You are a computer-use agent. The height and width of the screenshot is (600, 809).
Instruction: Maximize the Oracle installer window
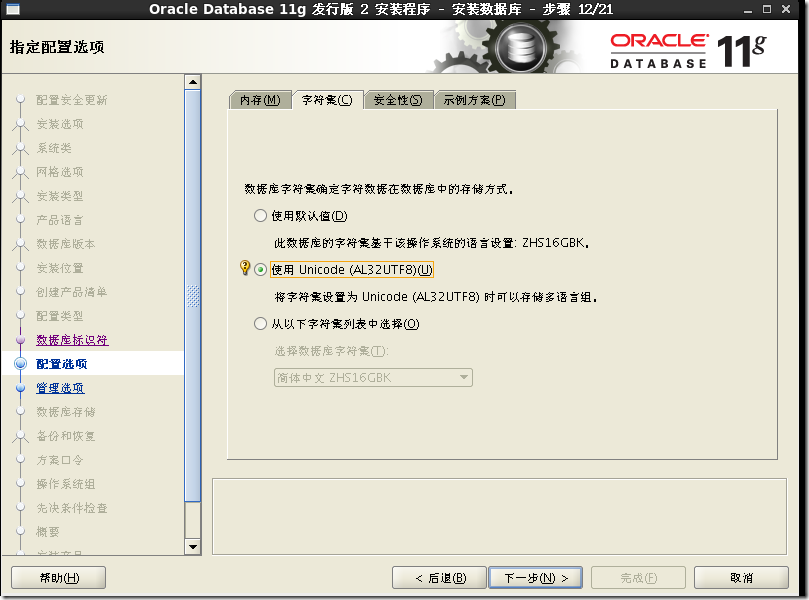[x=767, y=9]
